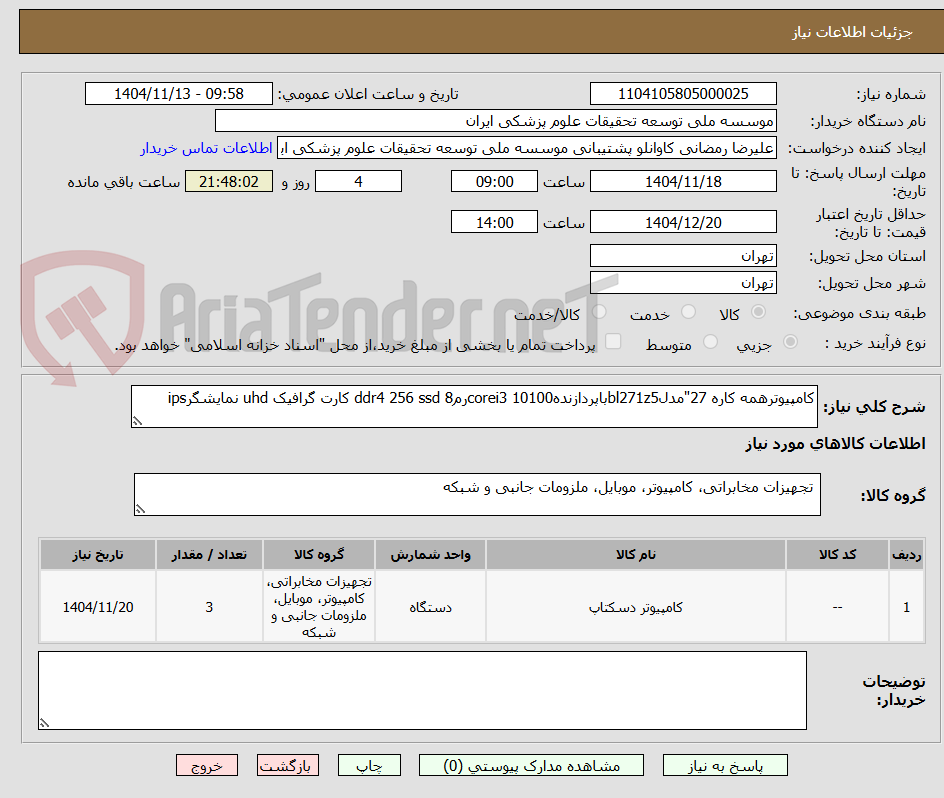The height and width of the screenshot is (798, 944).
Task: Click the 'جزئیات اطلاعات نیاز' page title
Action: click(852, 32)
